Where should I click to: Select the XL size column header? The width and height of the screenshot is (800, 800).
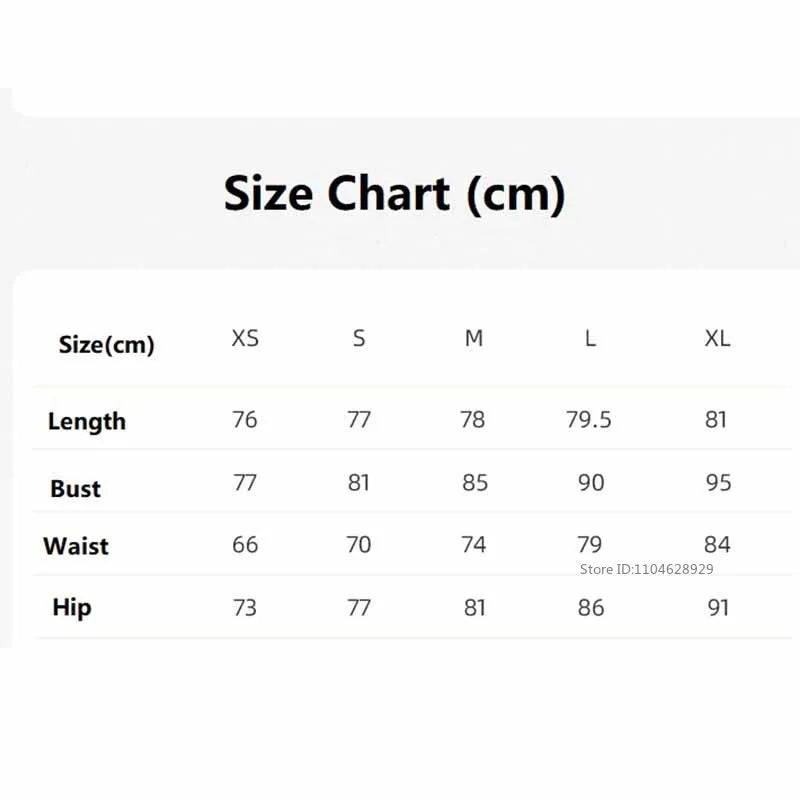point(717,338)
